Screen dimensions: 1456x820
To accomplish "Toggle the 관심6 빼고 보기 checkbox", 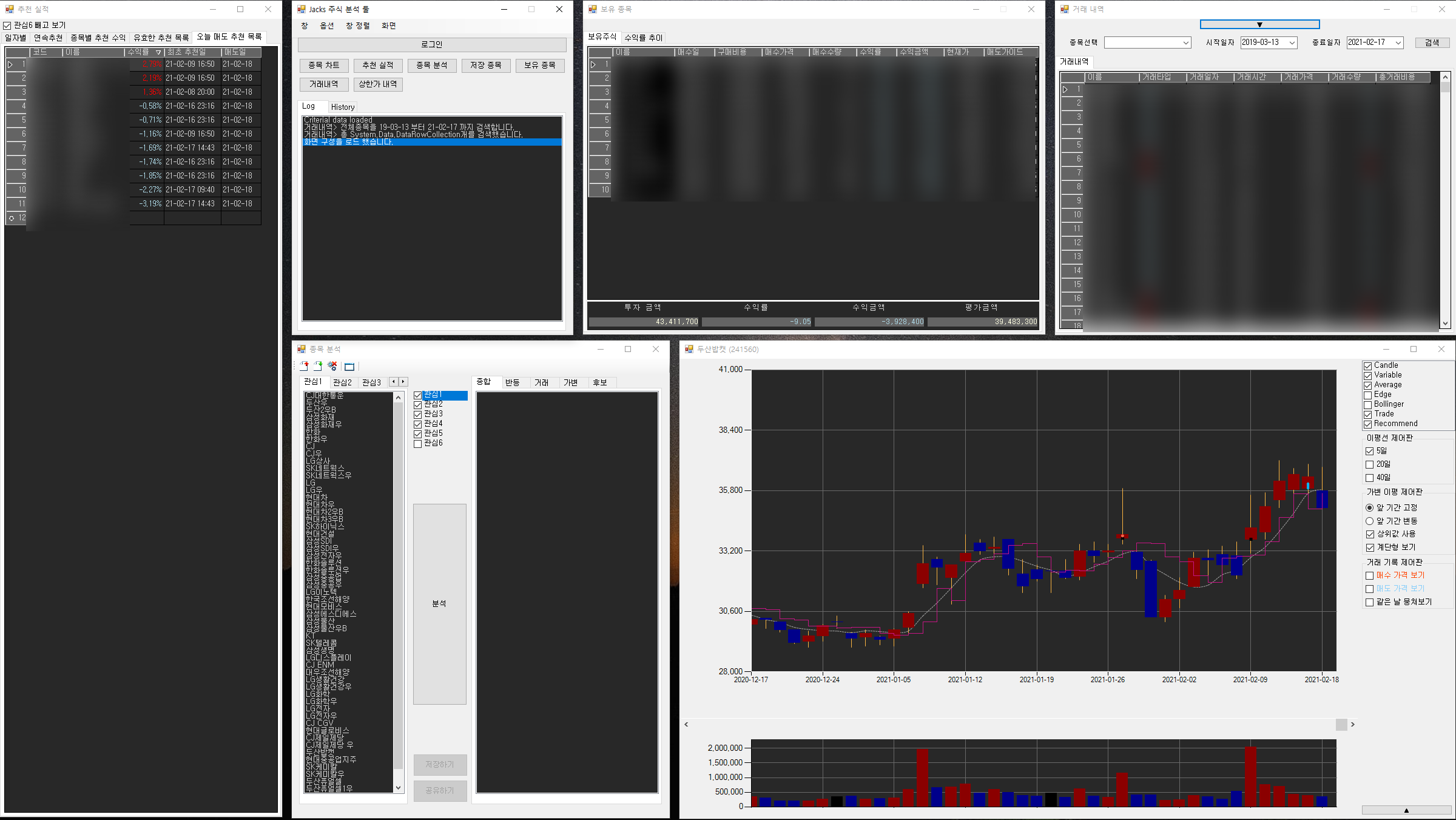I will (x=7, y=25).
